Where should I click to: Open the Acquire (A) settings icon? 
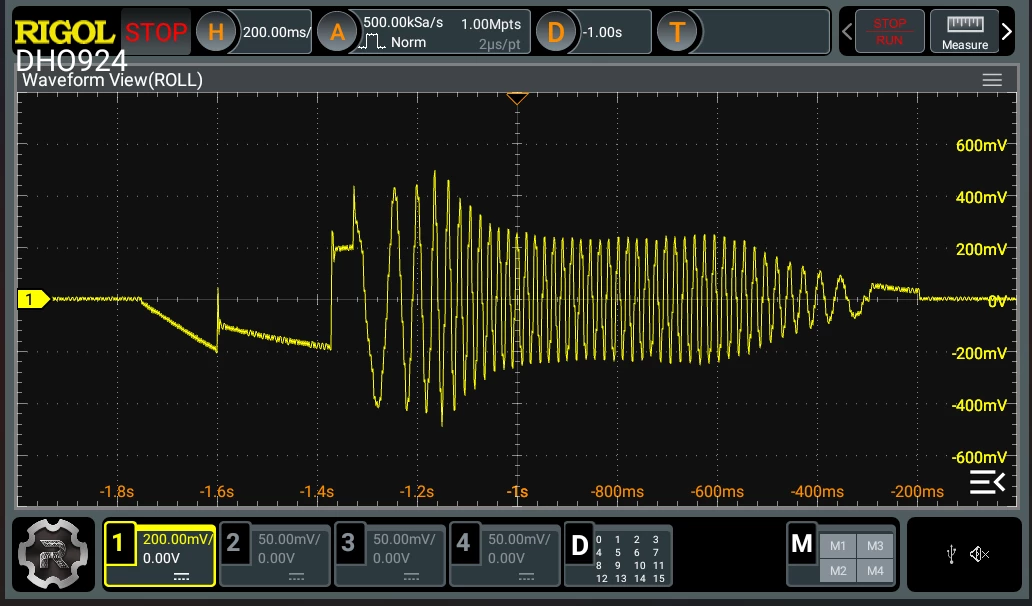coord(337,32)
